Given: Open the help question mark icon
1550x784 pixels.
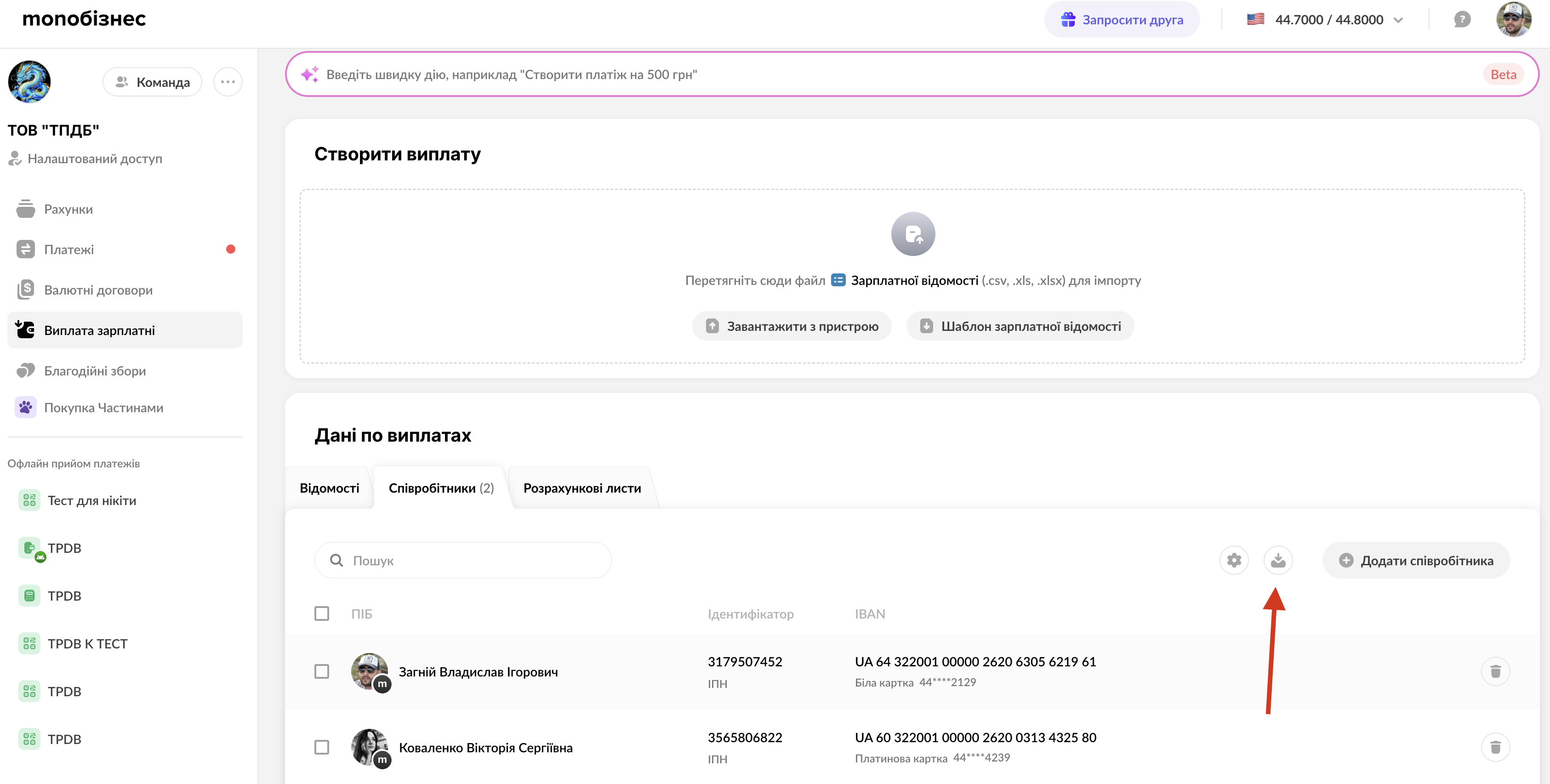Looking at the screenshot, I should (x=1462, y=19).
